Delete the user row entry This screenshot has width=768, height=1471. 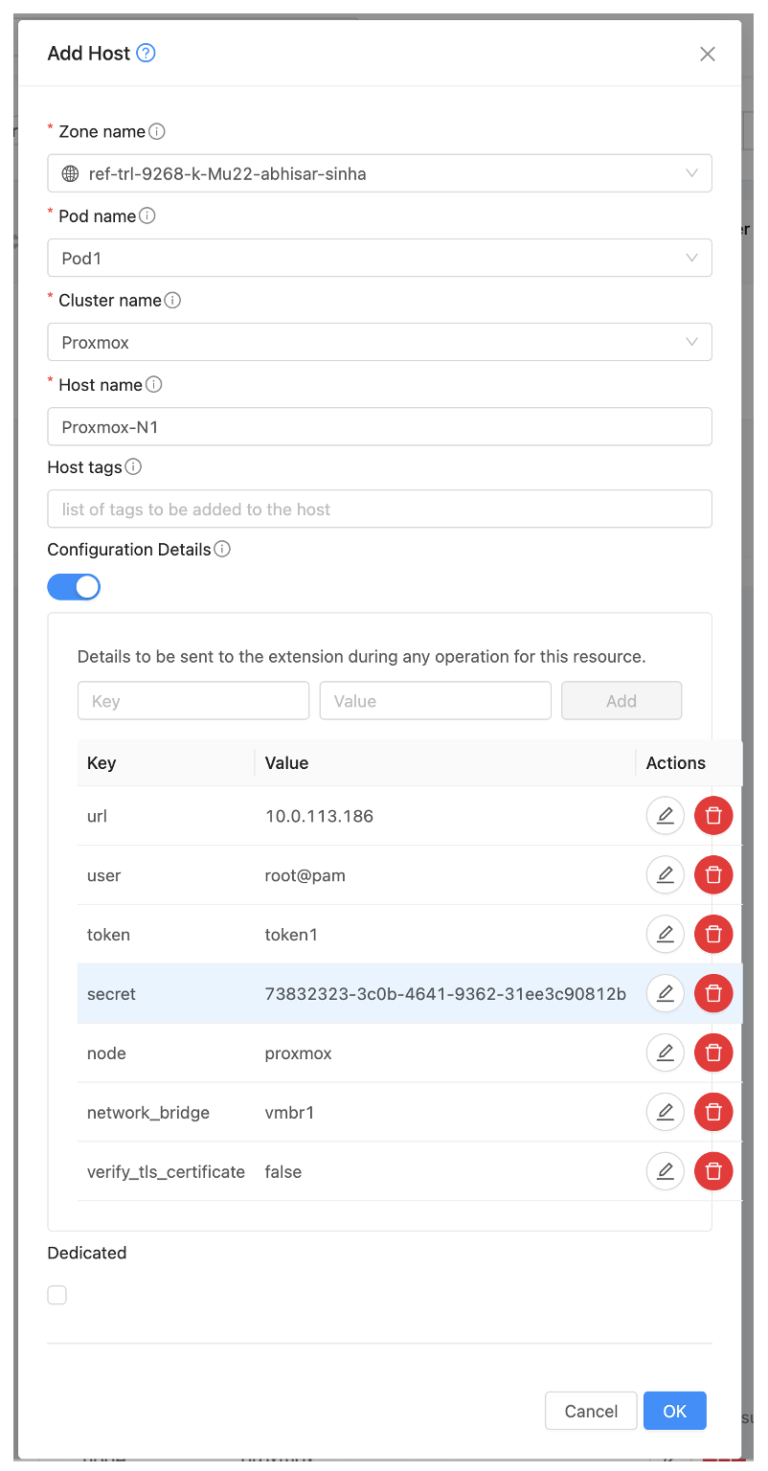click(714, 875)
